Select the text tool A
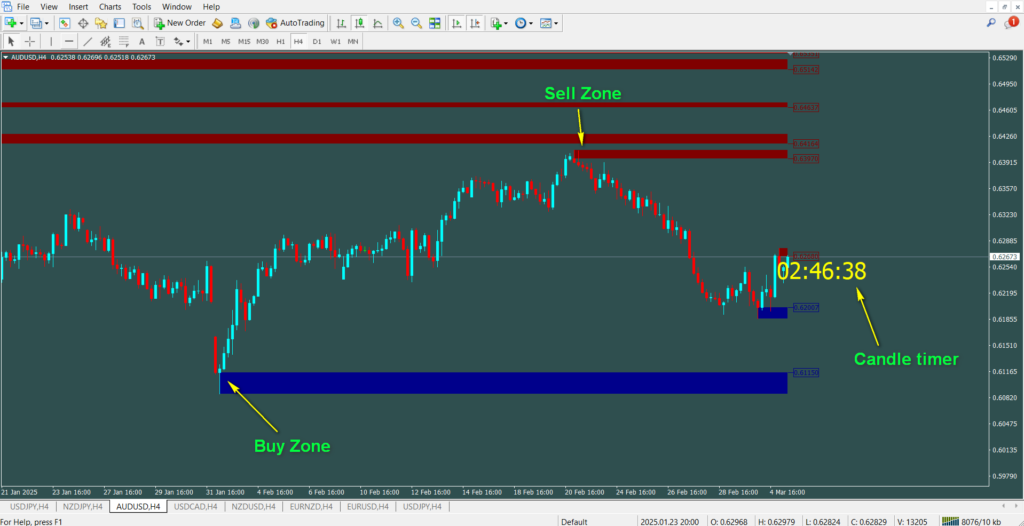Image resolution: width=1024 pixels, height=526 pixels. [142, 42]
